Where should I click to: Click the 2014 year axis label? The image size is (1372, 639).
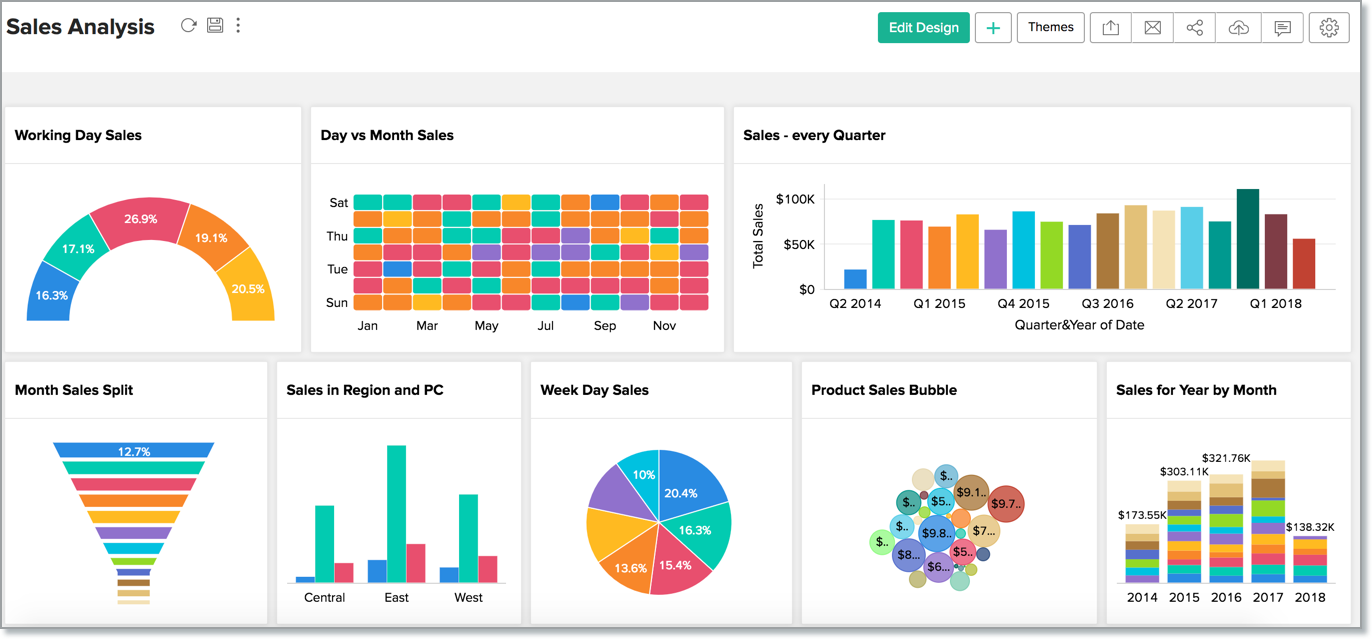[x=1142, y=597]
